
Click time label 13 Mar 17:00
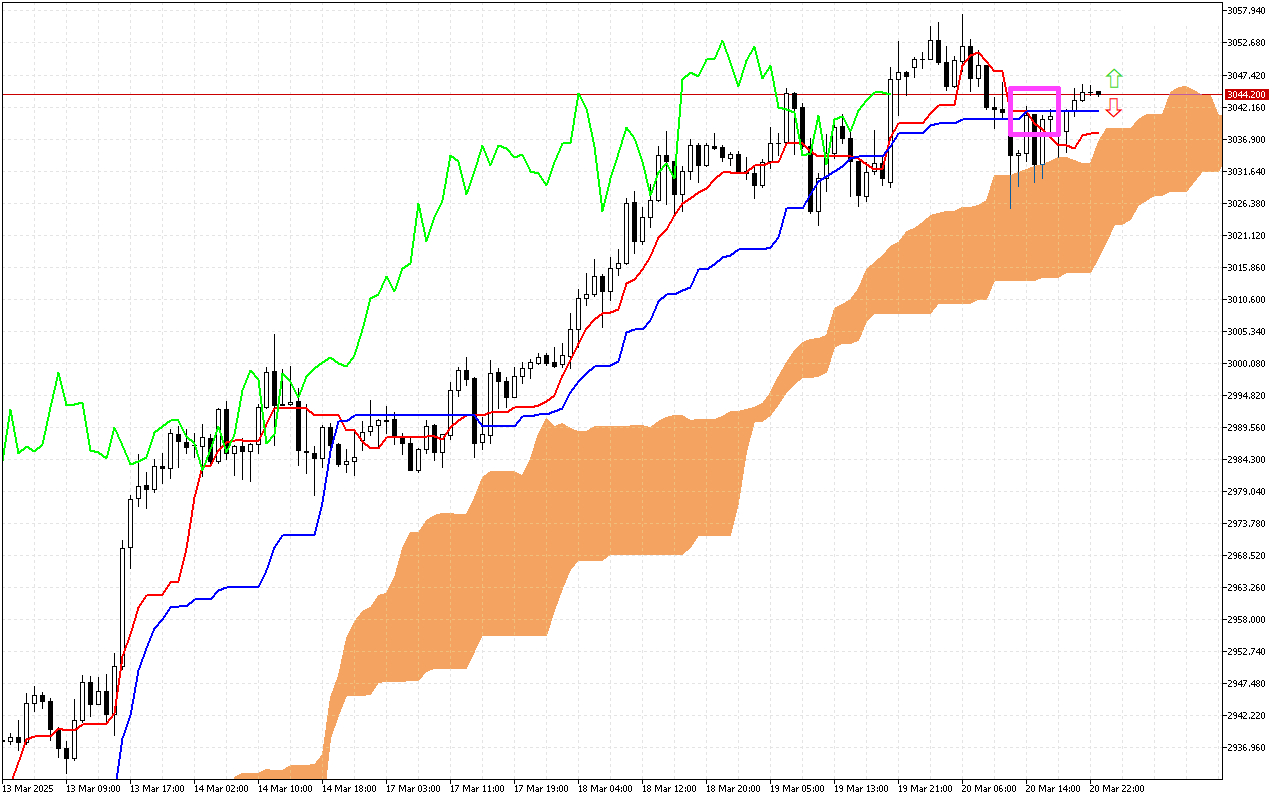coord(156,789)
